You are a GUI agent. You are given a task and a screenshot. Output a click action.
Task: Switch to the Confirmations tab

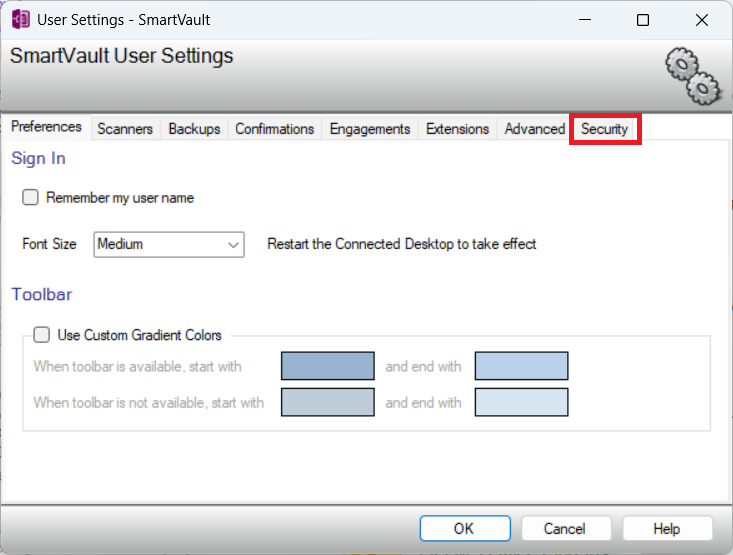[x=274, y=129]
